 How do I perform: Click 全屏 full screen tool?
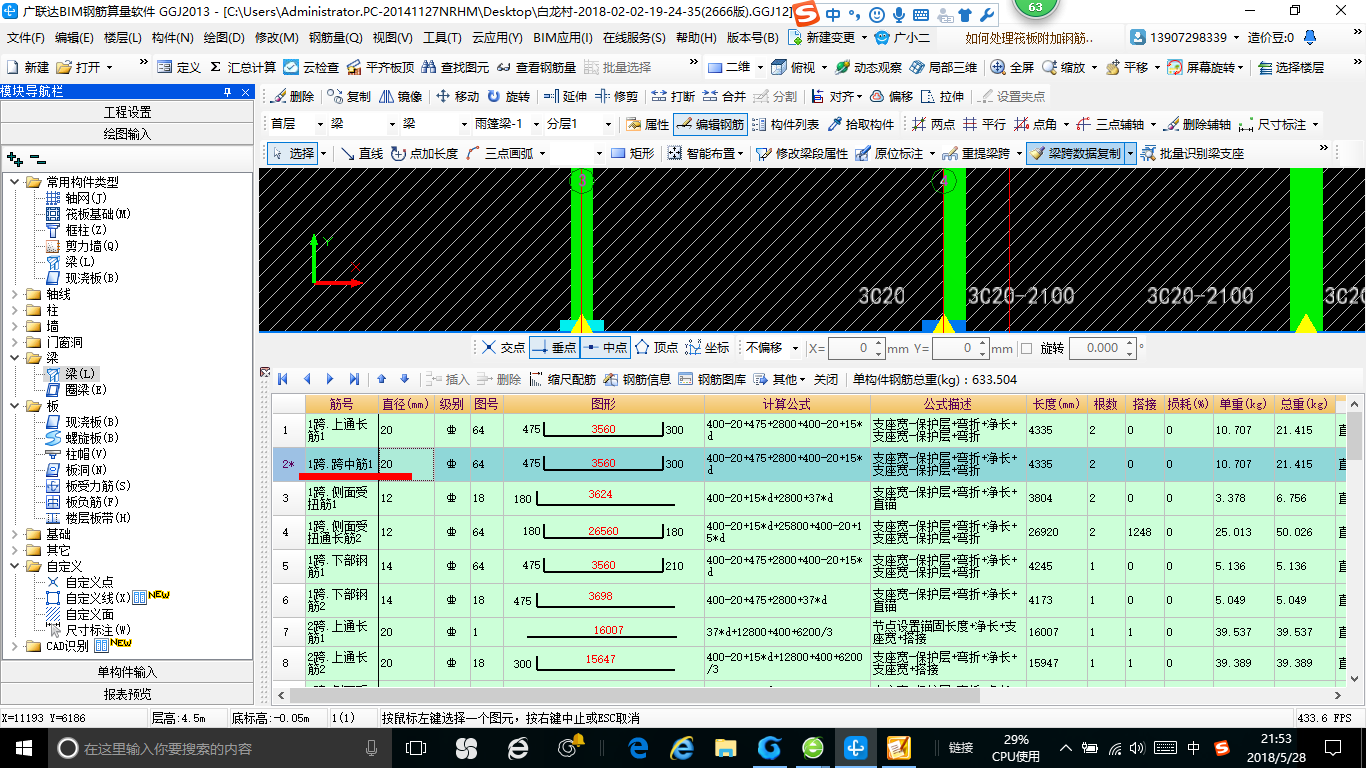(1012, 67)
